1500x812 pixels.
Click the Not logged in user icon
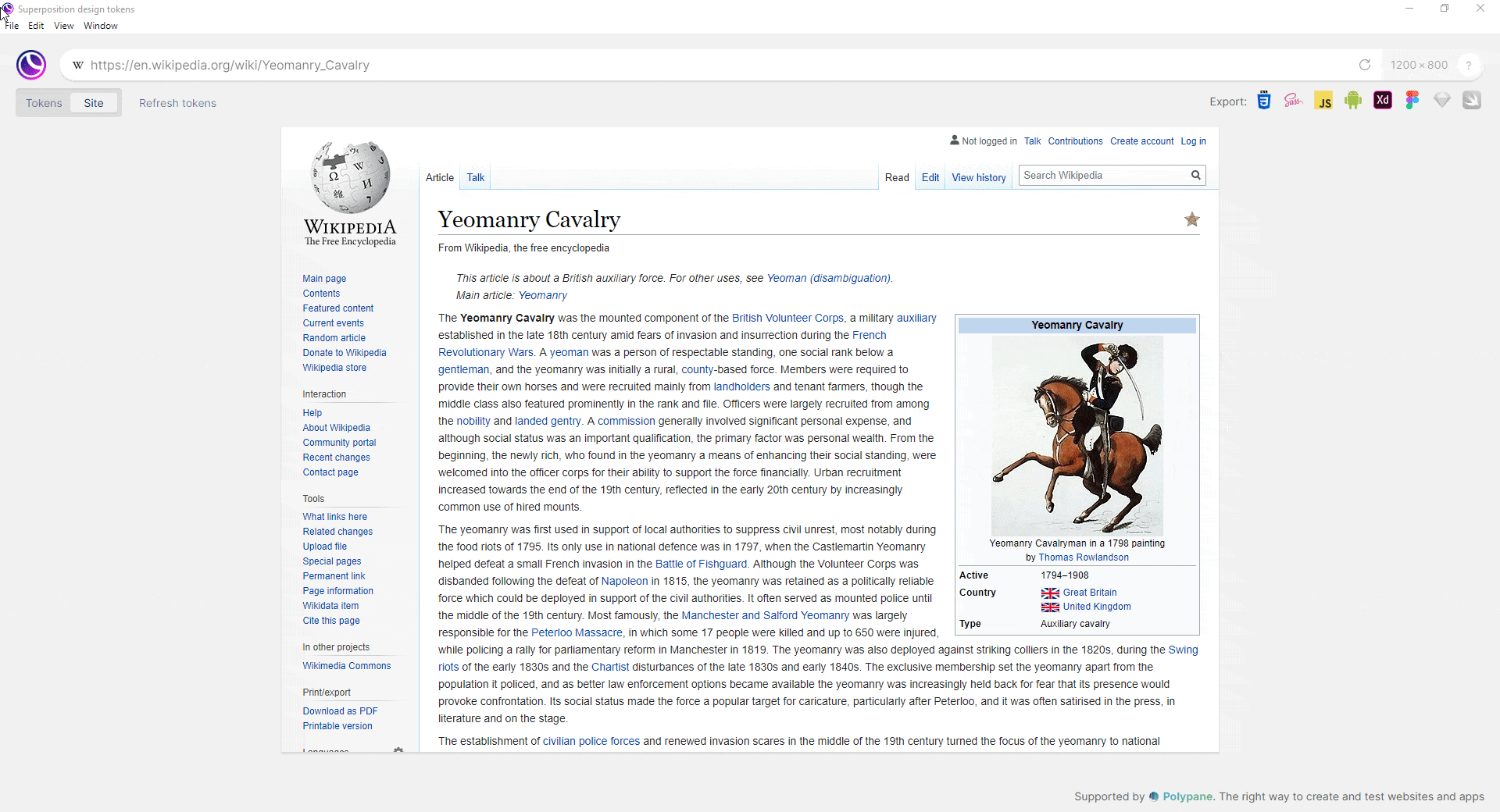click(x=954, y=141)
